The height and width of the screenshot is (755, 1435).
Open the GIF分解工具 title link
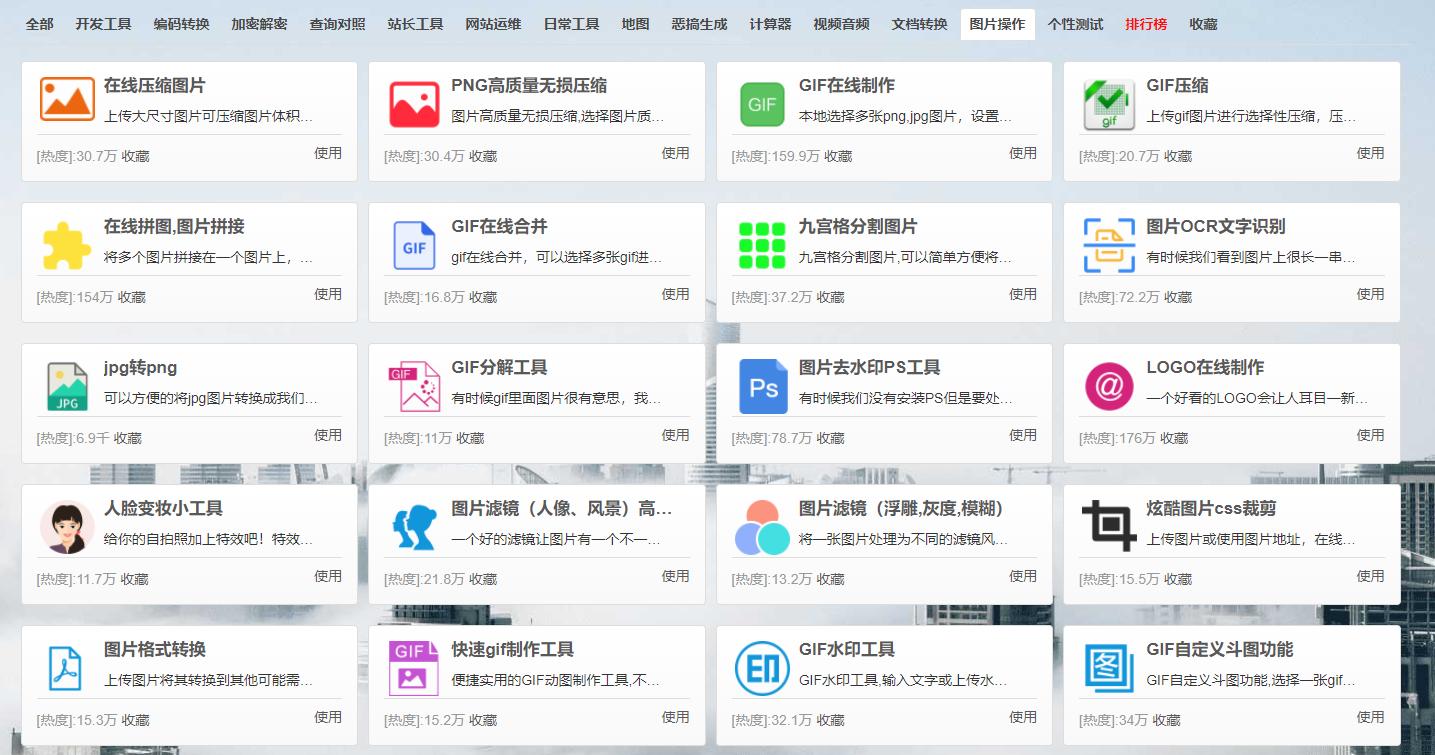(499, 367)
